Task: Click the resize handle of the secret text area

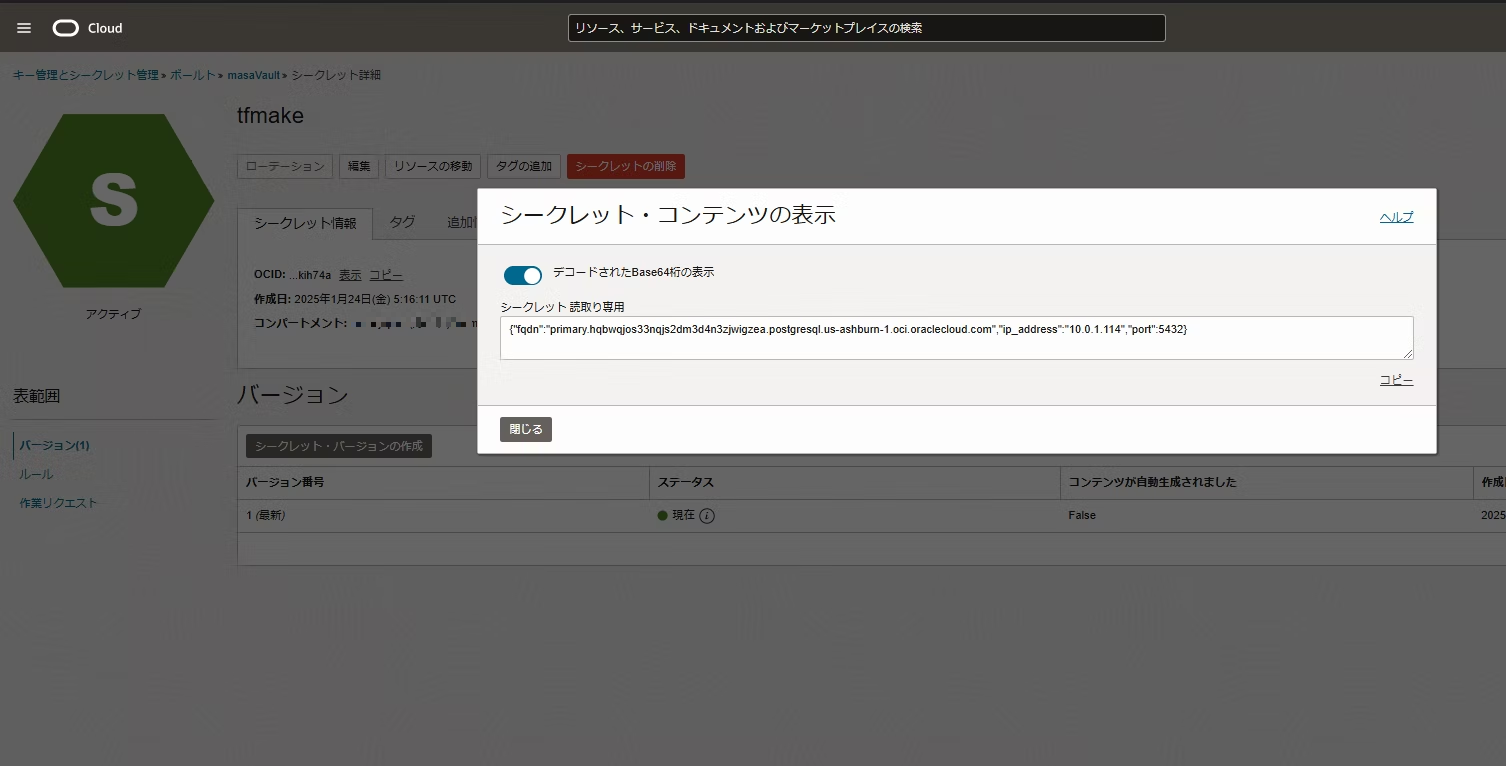Action: pos(1408,354)
